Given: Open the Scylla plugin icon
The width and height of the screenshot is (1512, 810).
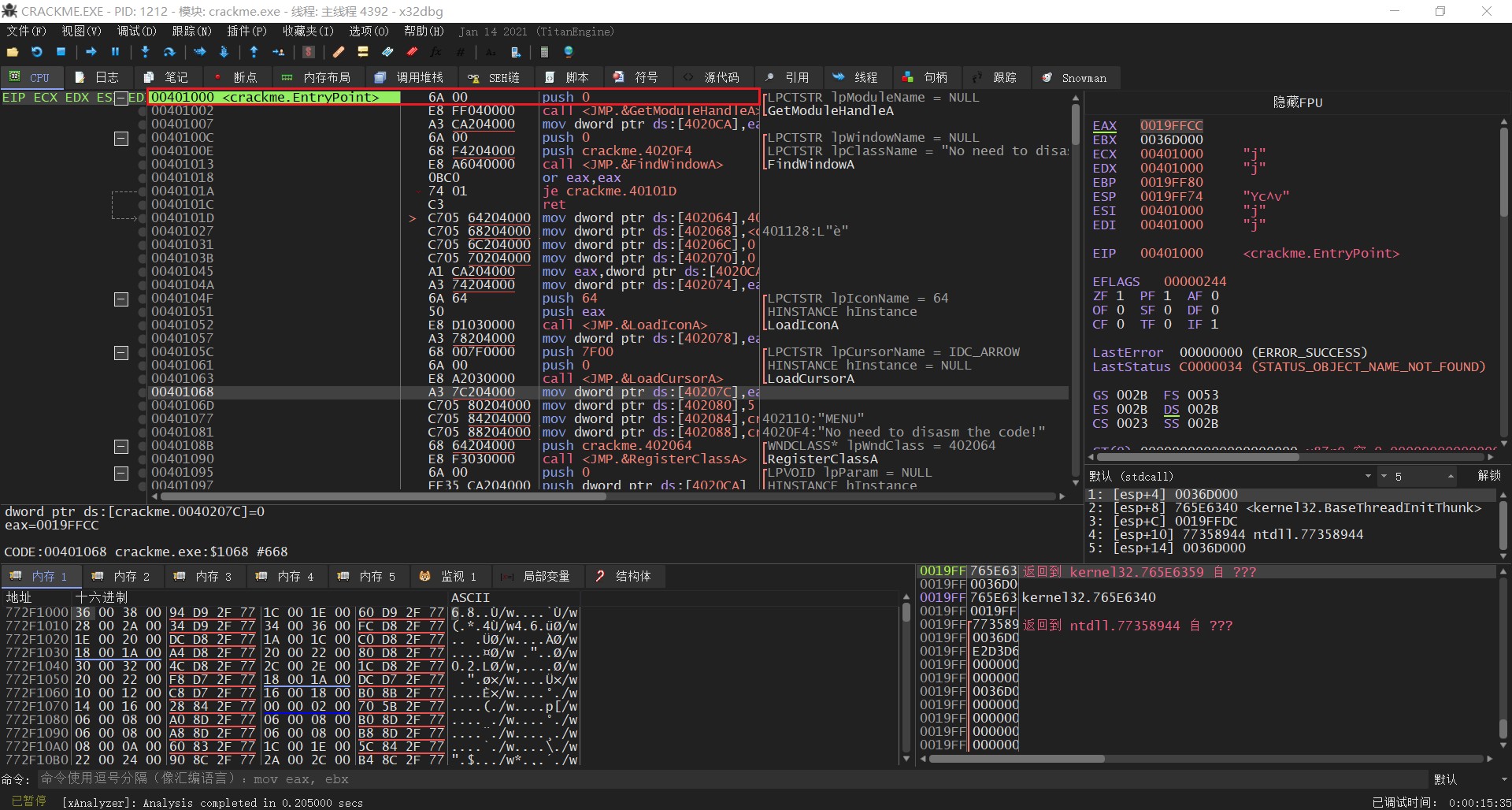Looking at the screenshot, I should coord(309,52).
